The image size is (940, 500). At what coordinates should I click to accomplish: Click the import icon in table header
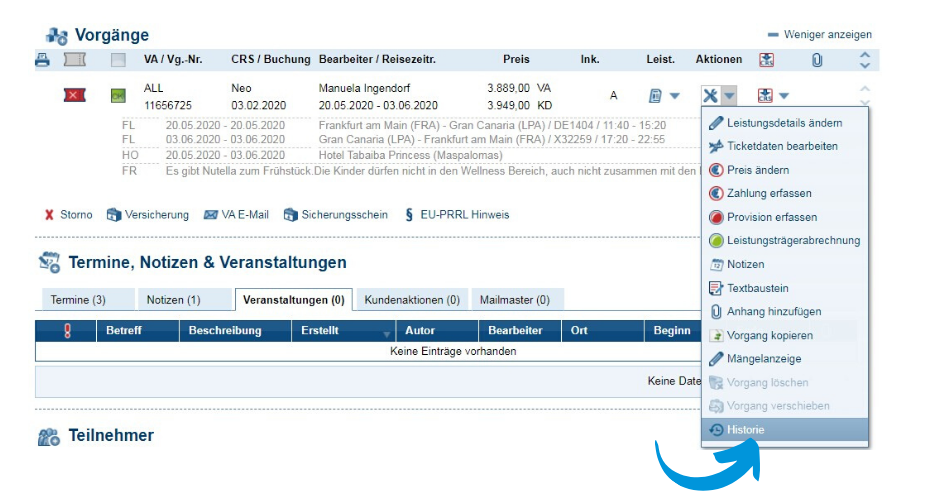tap(766, 61)
